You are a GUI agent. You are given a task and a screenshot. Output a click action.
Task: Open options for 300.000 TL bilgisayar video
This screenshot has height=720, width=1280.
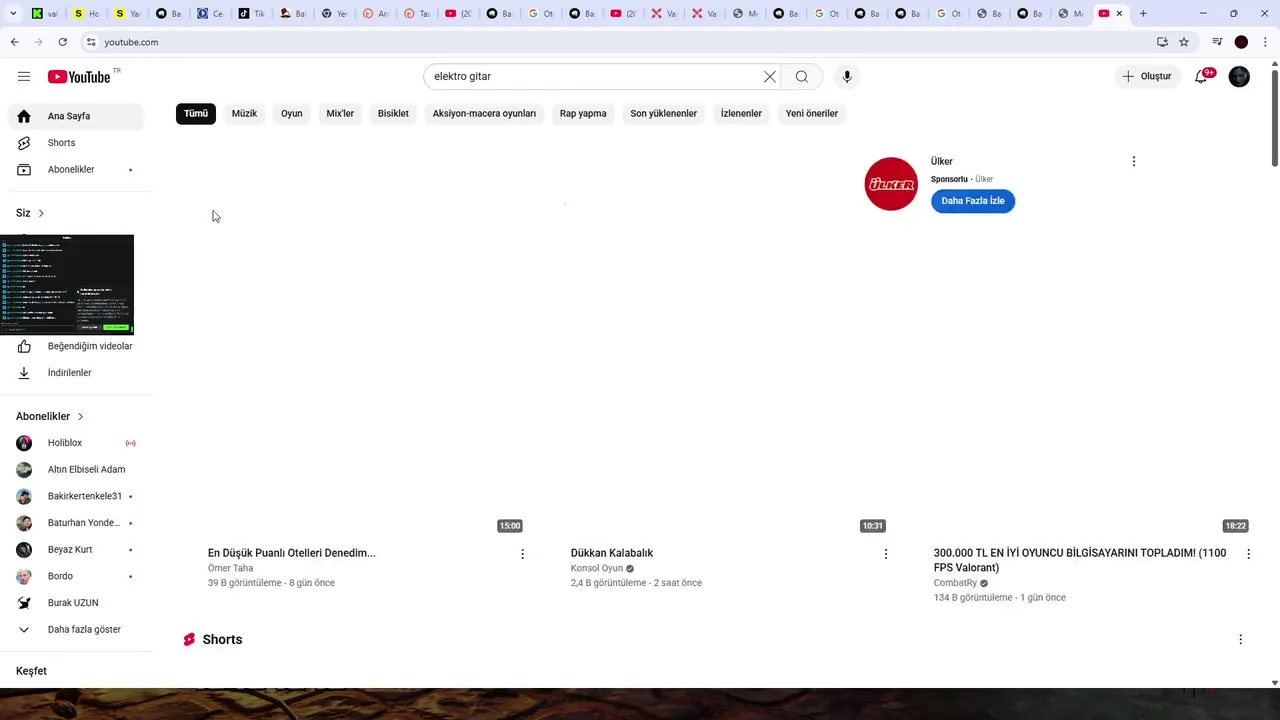[1248, 553]
